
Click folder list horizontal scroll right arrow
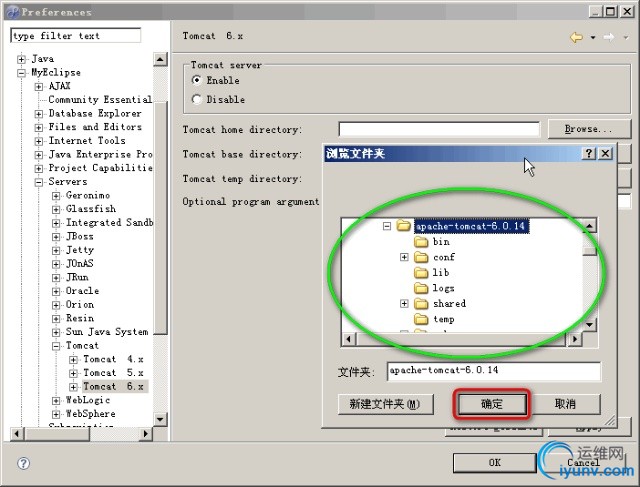tap(575, 339)
